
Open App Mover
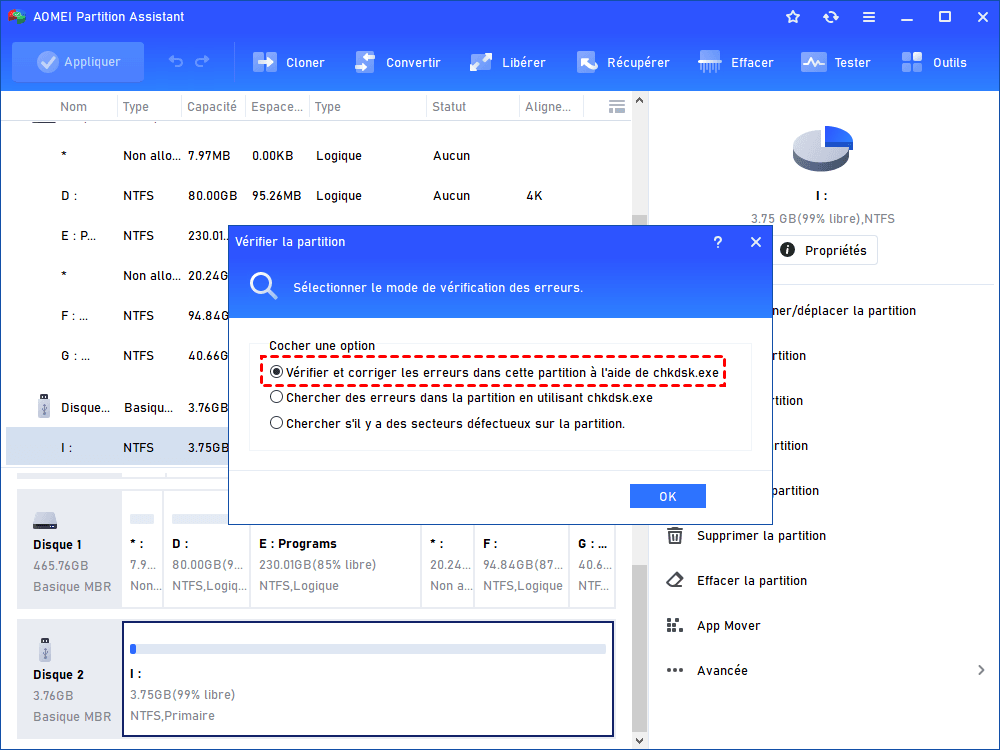[728, 626]
